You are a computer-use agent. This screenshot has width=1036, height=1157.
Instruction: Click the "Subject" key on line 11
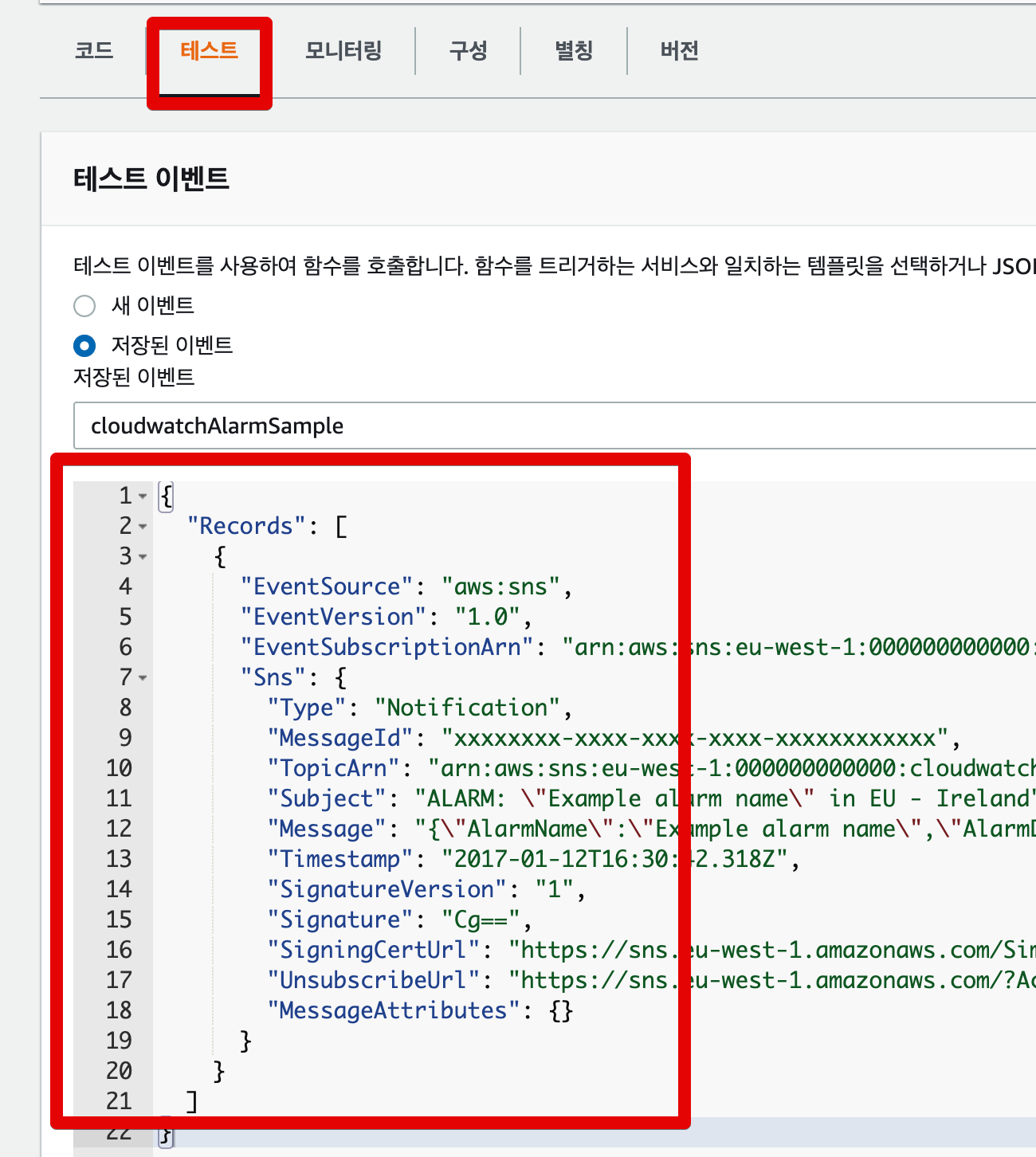(327, 799)
